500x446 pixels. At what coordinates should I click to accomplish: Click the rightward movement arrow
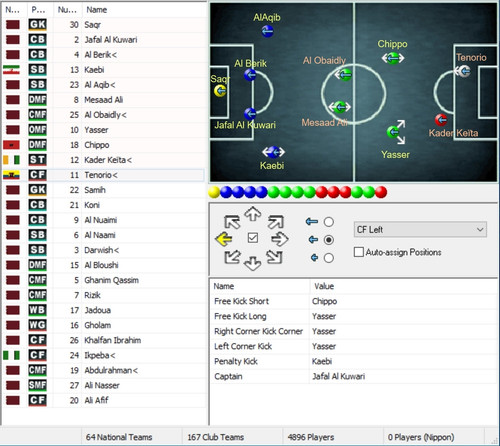(280, 239)
